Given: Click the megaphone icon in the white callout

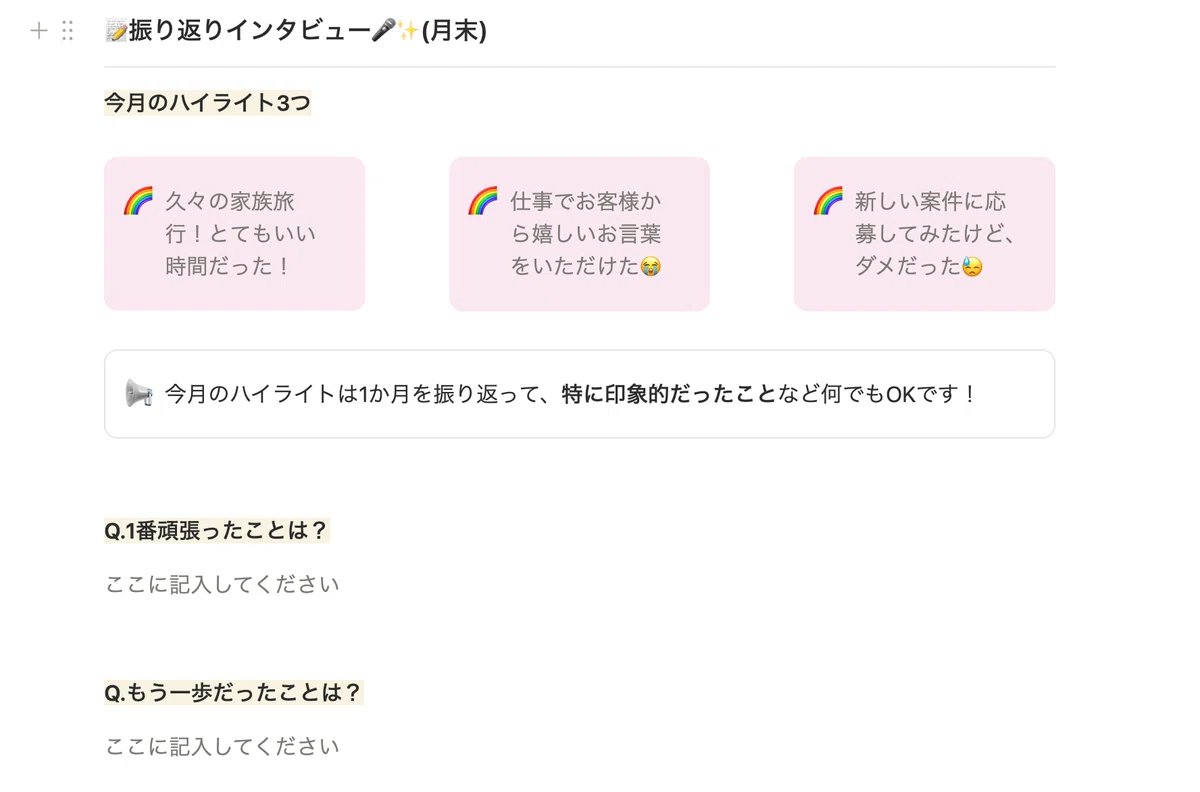Looking at the screenshot, I should coord(139,393).
